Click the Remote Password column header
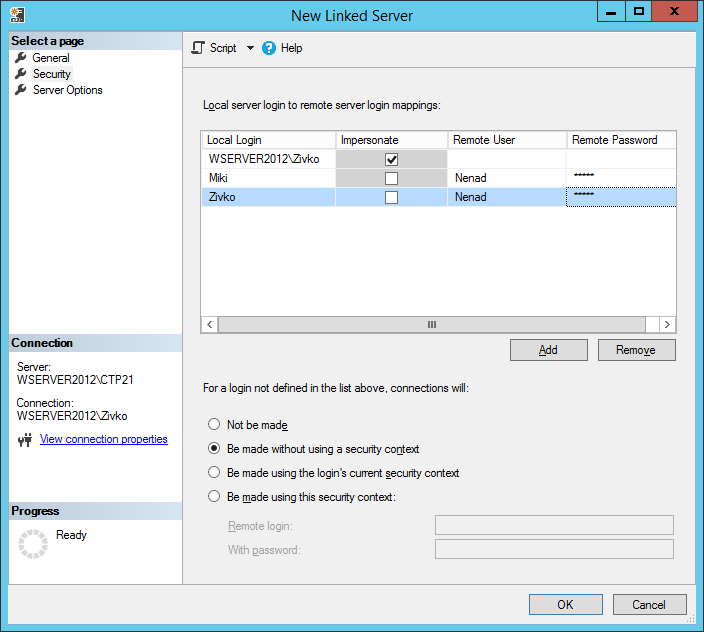This screenshot has width=704, height=632. pos(621,140)
